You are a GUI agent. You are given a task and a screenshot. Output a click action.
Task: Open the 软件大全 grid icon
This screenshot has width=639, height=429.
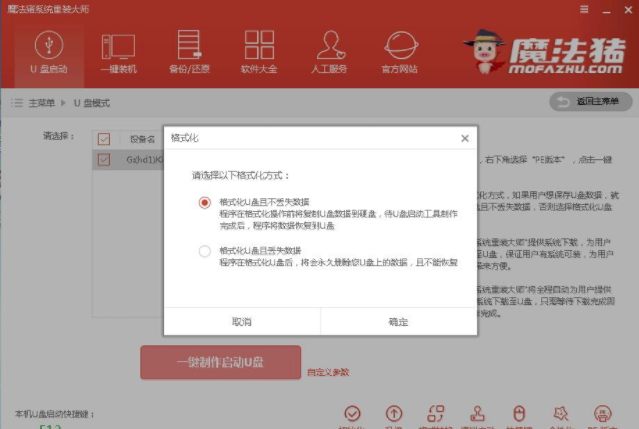pos(259,45)
